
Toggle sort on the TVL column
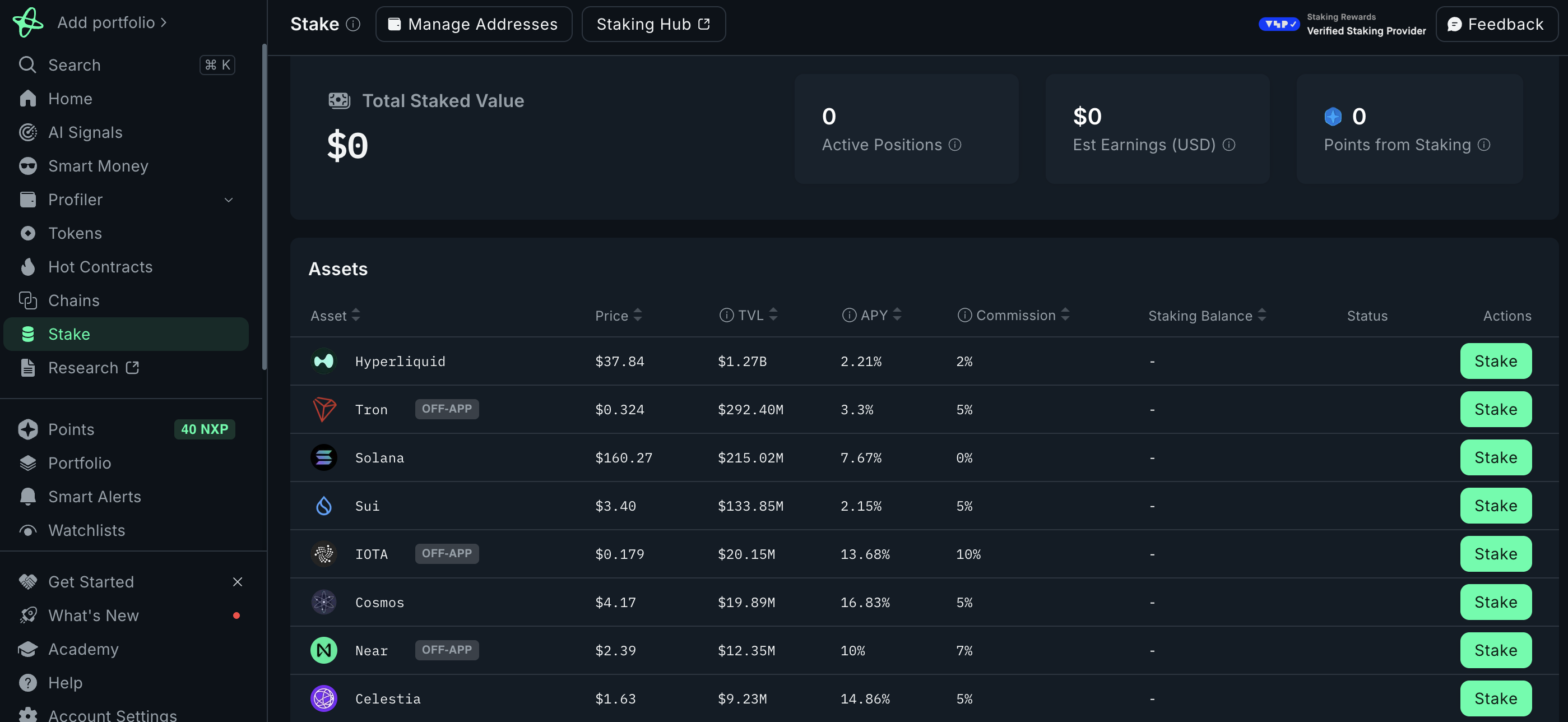[773, 314]
